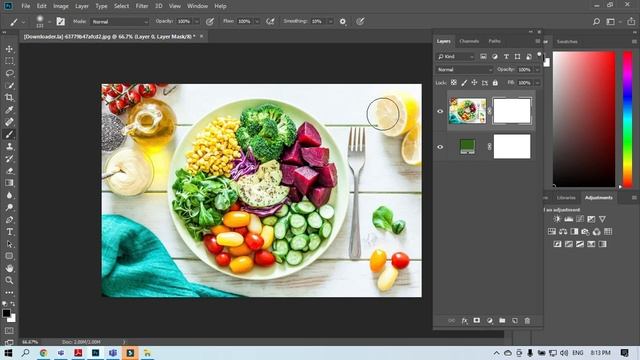The image size is (640, 360).
Task: Open layer filter Kind dropdown
Action: click(x=455, y=57)
